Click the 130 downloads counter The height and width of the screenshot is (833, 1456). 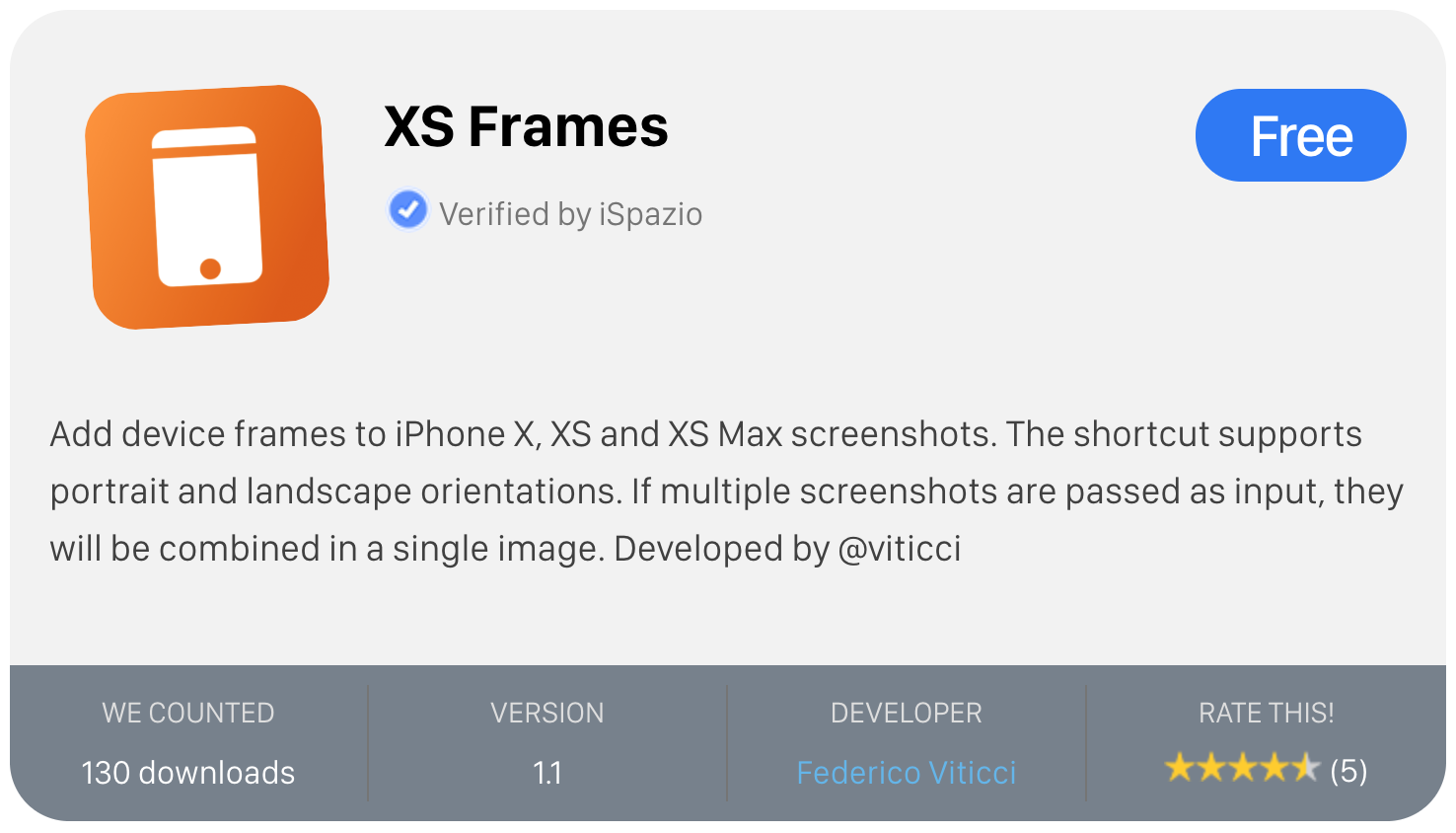click(x=187, y=772)
